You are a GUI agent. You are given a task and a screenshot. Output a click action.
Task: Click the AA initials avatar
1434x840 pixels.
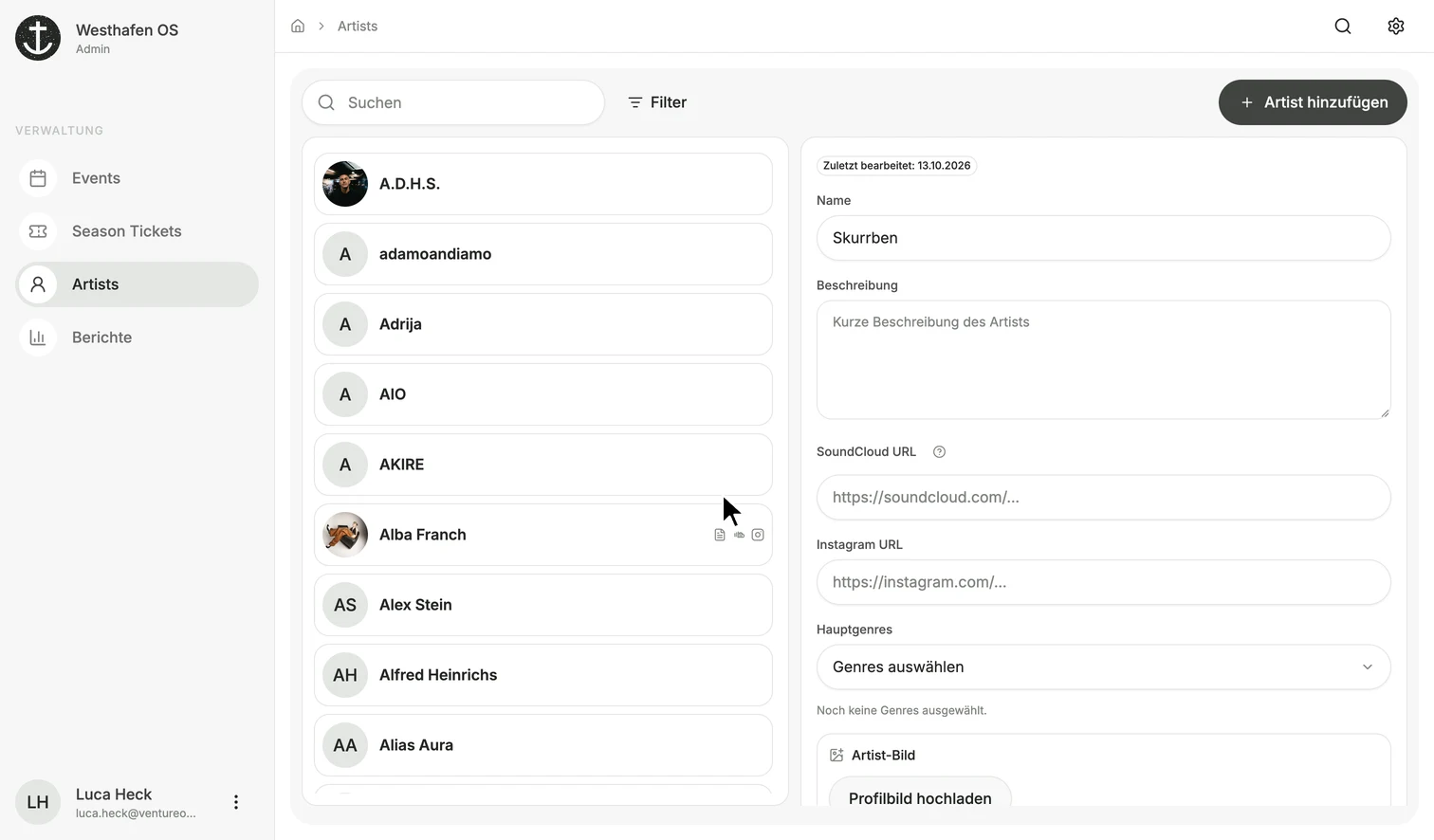(345, 745)
